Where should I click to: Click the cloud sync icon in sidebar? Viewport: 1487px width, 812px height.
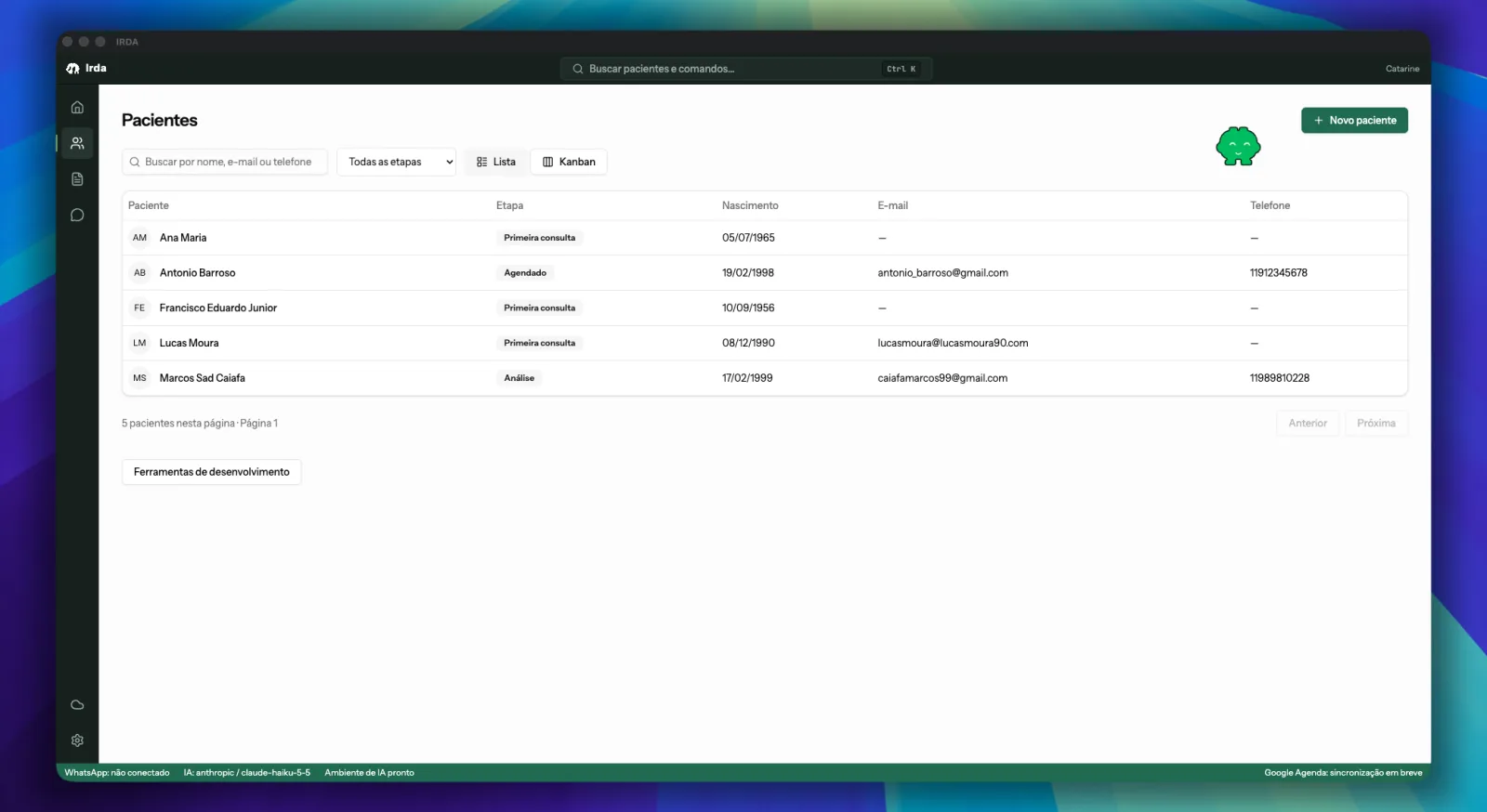(x=77, y=705)
